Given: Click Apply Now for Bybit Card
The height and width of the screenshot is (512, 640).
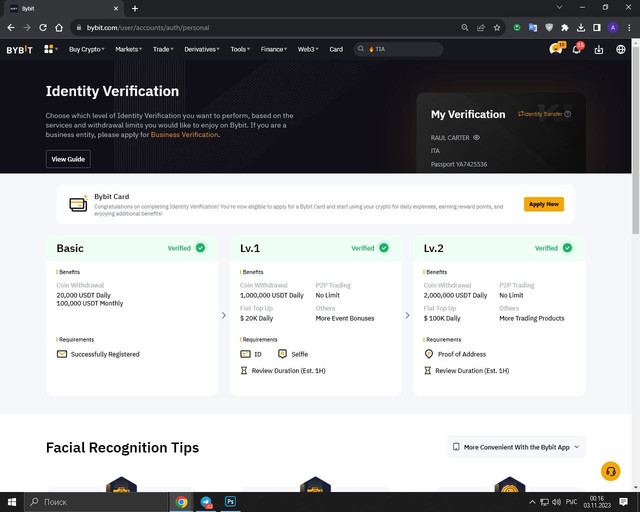Looking at the screenshot, I should (x=544, y=204).
